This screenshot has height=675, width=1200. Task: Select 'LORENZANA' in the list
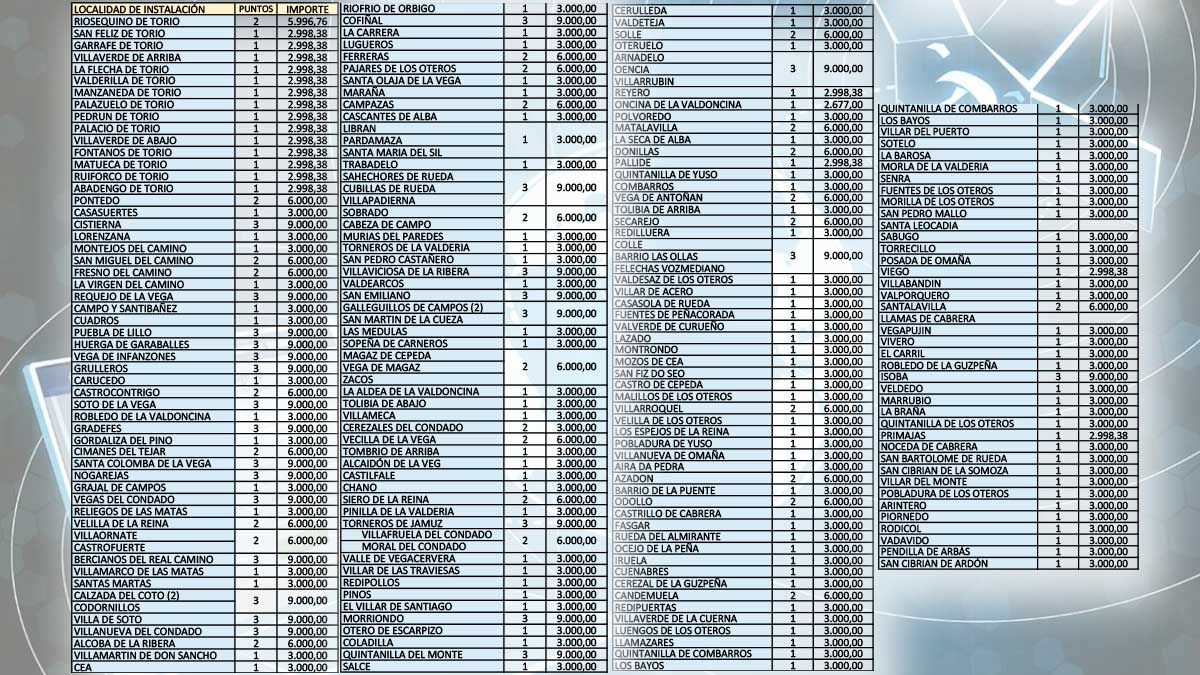[x=100, y=236]
